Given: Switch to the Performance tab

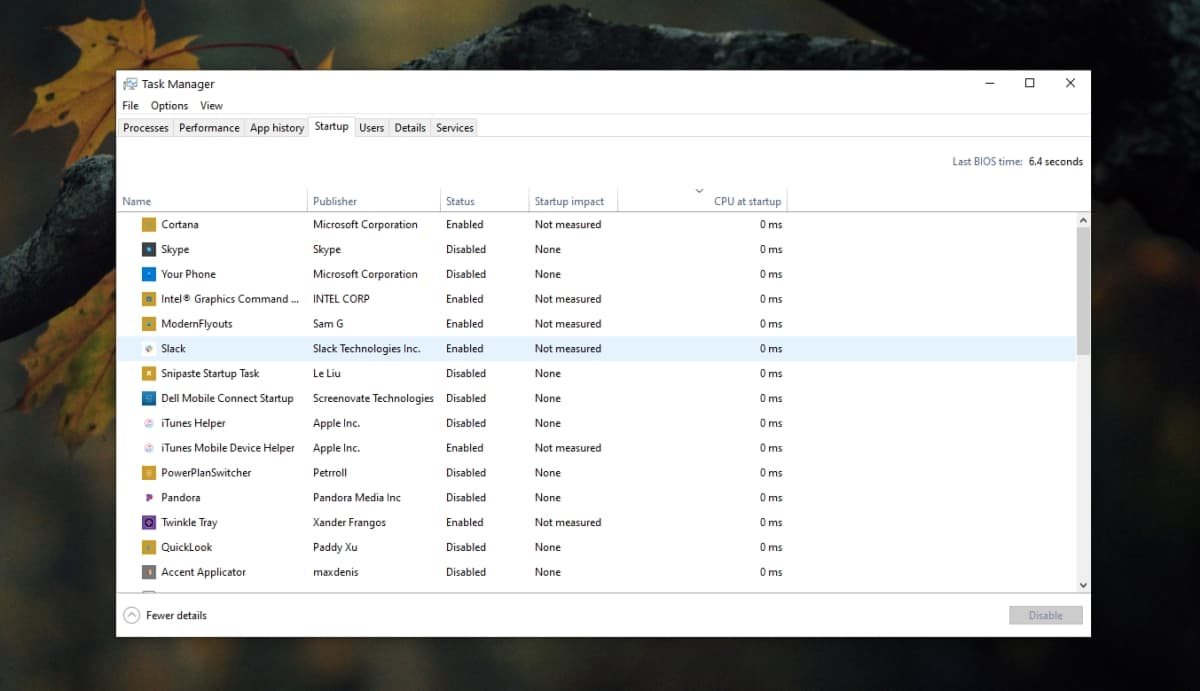Looking at the screenshot, I should (x=209, y=128).
